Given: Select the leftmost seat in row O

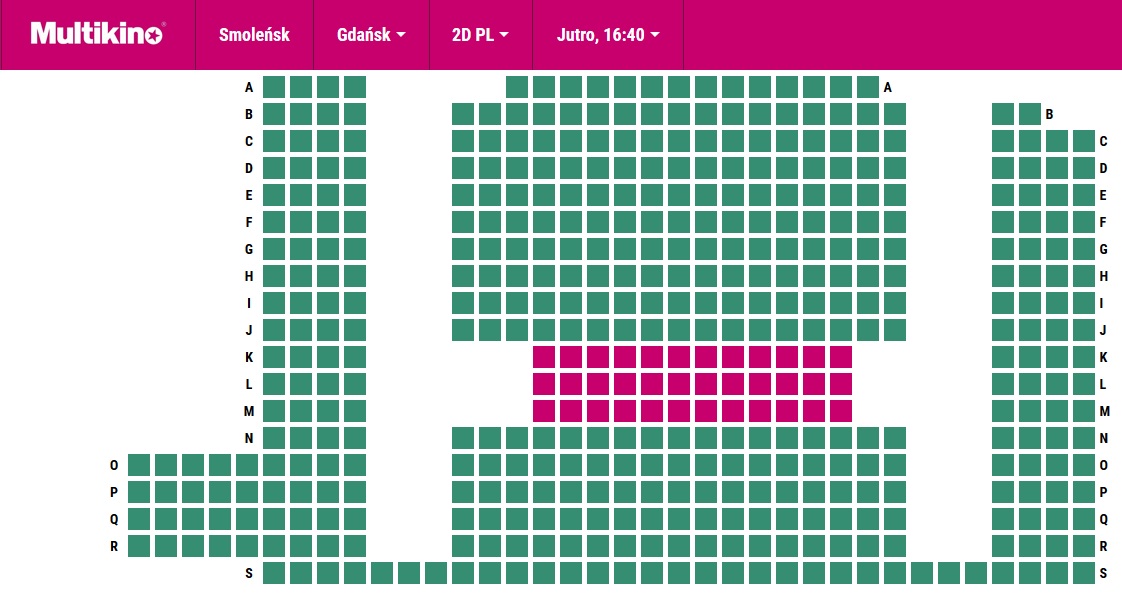Looking at the screenshot, I should coord(139,465).
